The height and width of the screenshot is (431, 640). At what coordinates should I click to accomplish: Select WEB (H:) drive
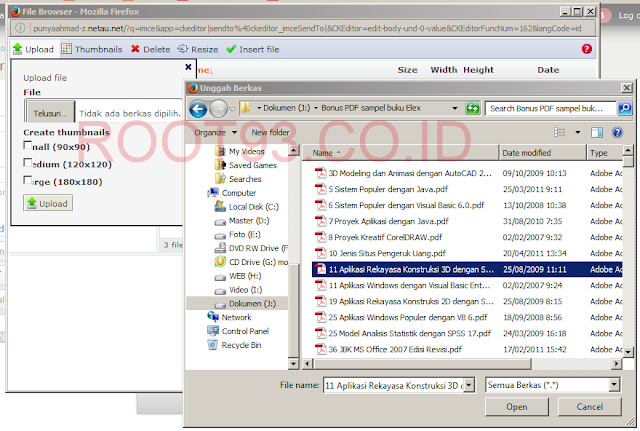point(238,276)
